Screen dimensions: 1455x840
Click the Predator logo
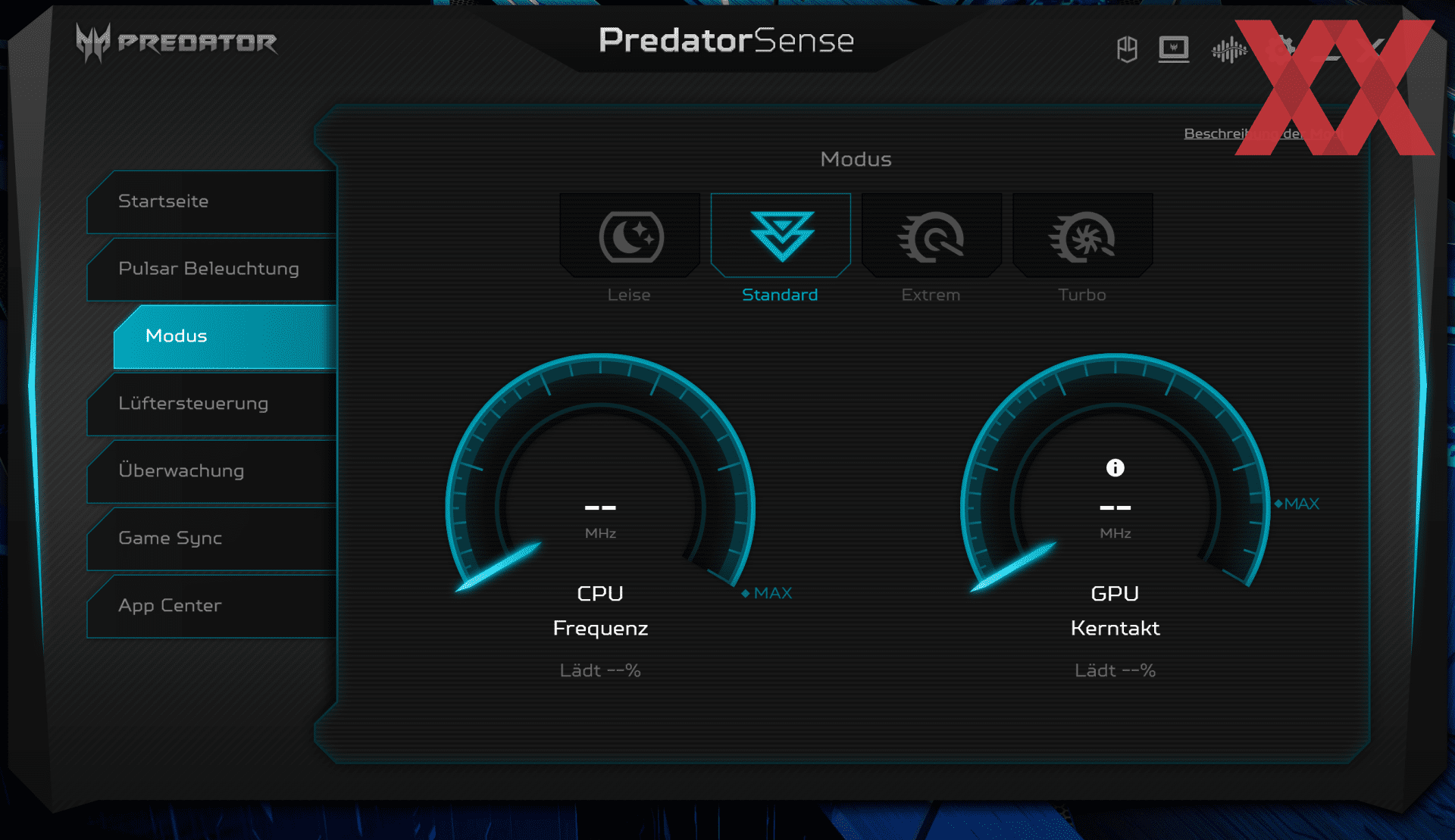pyautogui.click(x=177, y=42)
